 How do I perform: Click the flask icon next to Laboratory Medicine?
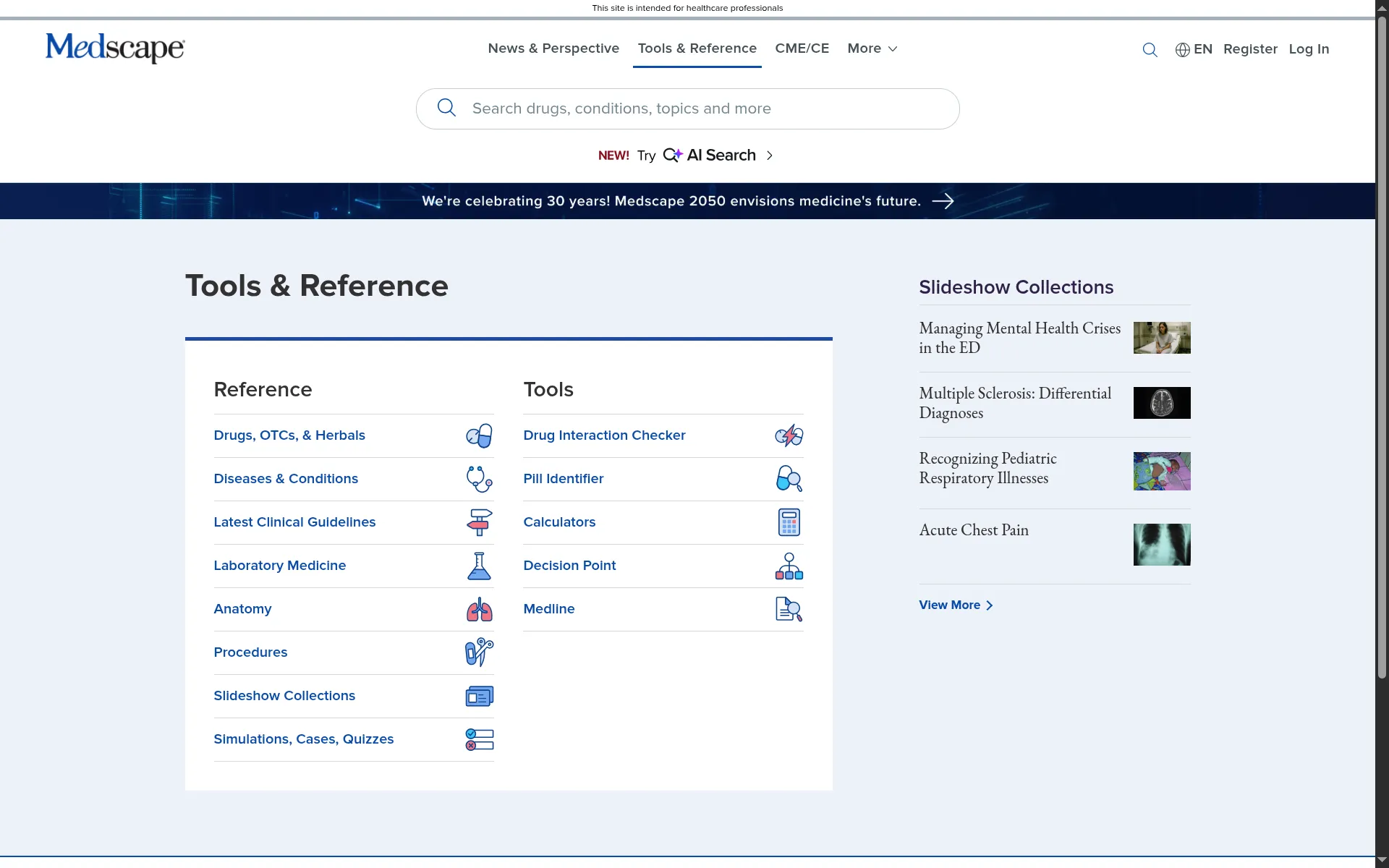(479, 566)
